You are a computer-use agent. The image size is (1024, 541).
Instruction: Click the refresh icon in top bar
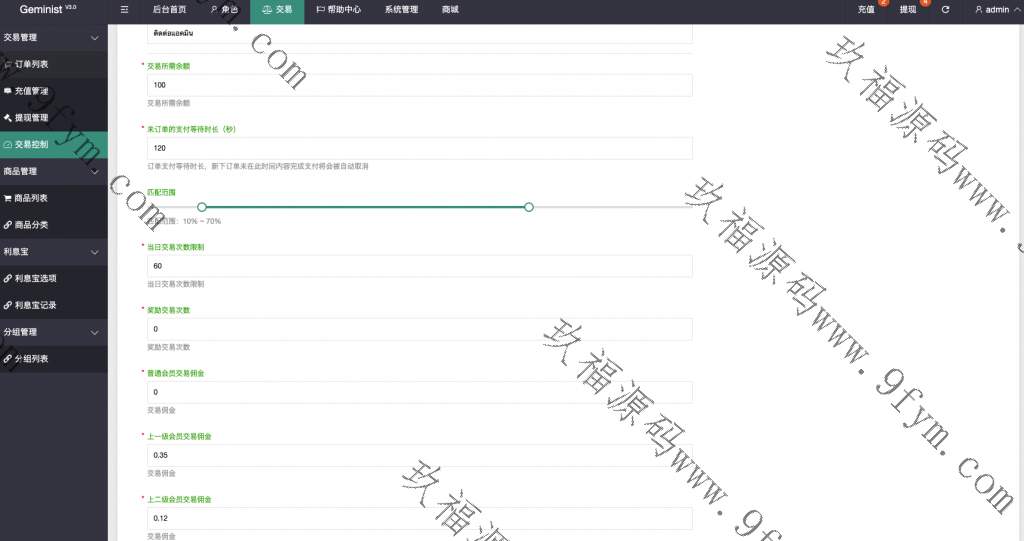point(945,10)
